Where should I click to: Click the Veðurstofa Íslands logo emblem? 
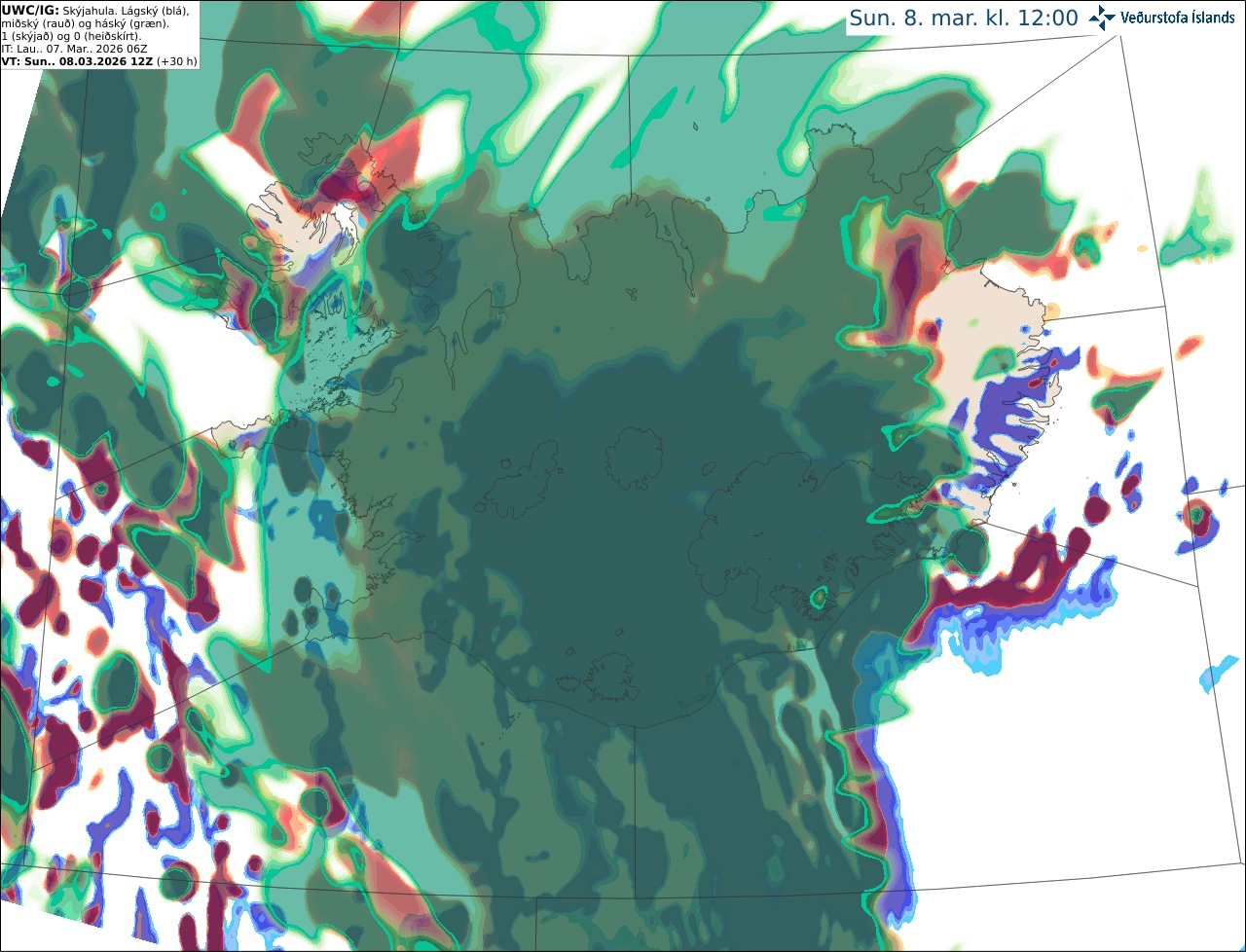(1104, 18)
